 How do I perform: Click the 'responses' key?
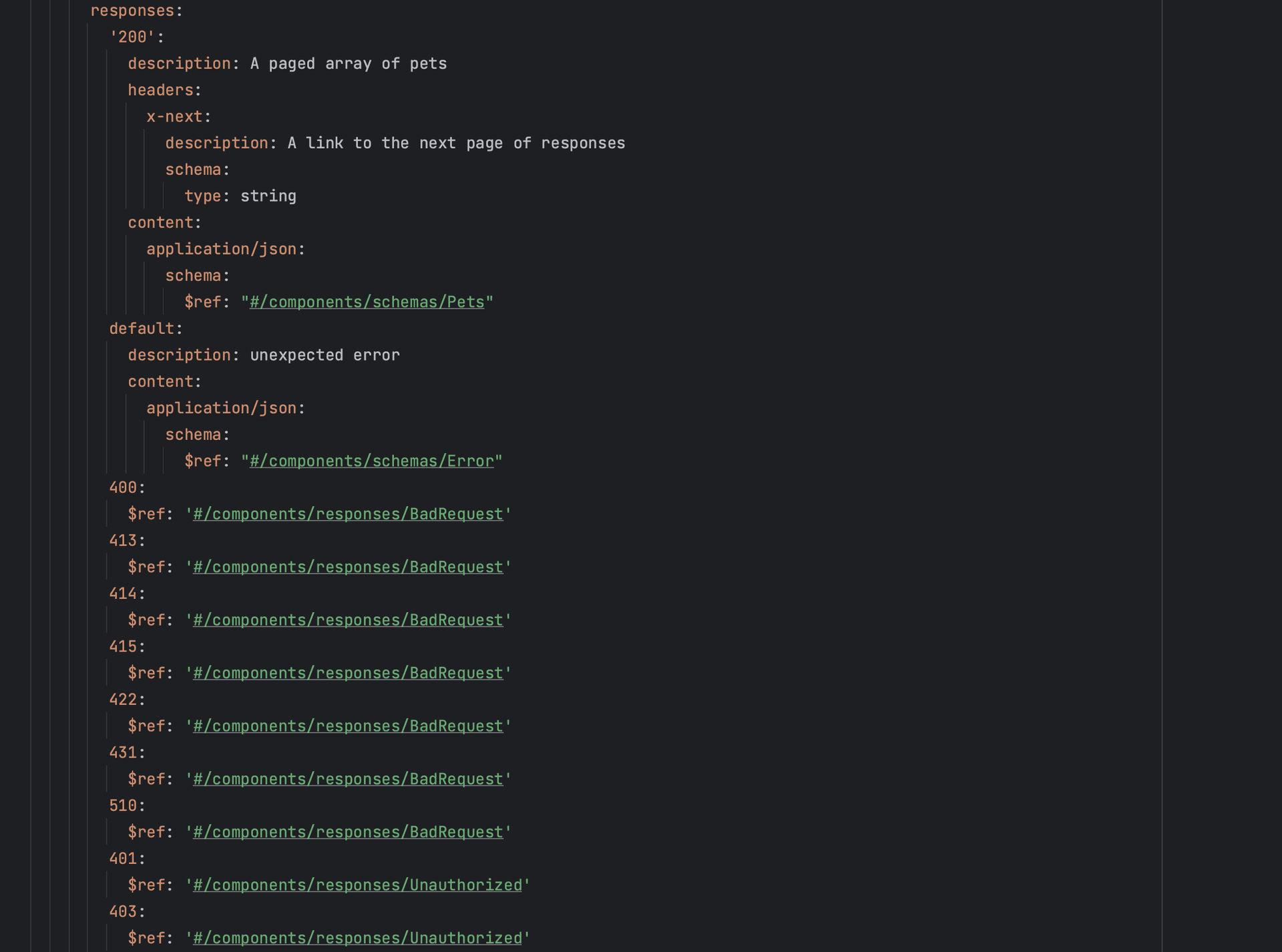point(132,11)
